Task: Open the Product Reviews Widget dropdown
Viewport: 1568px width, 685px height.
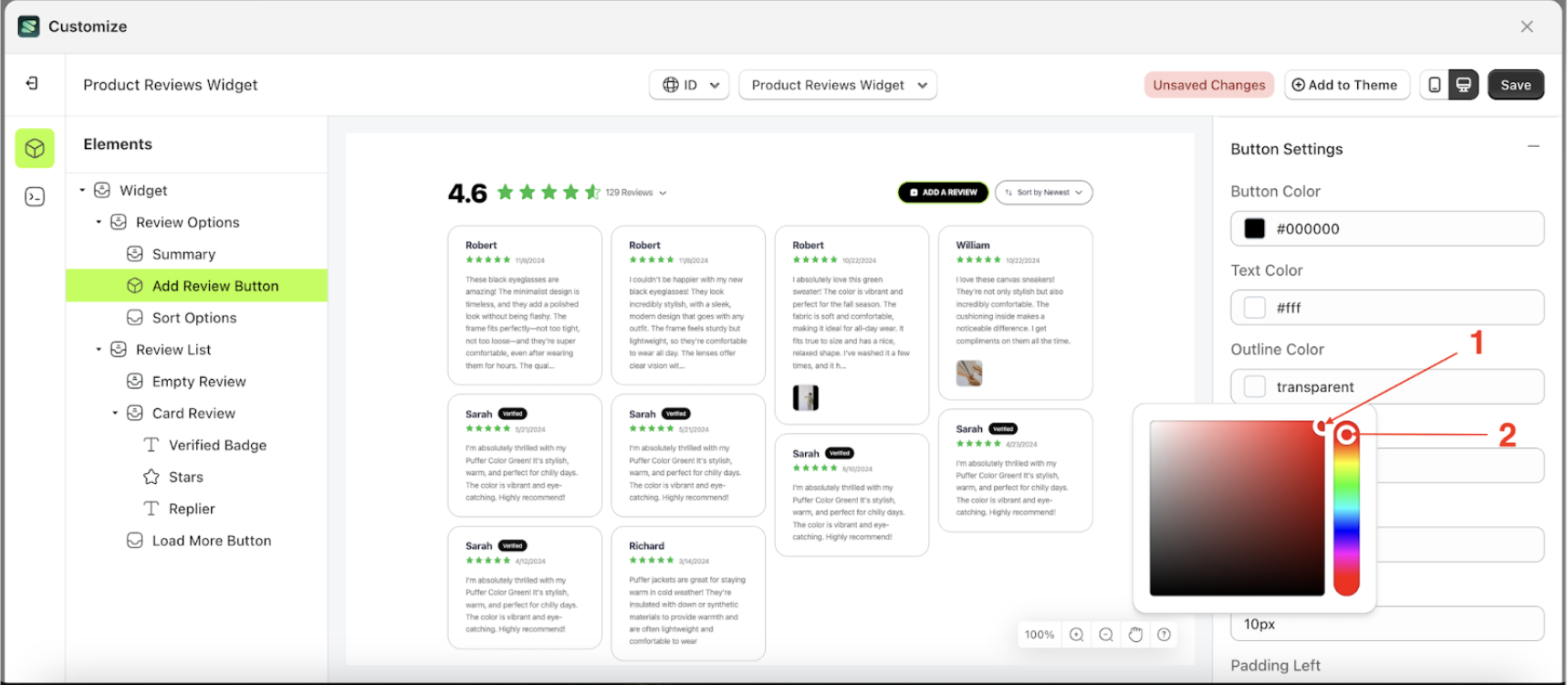Action: tap(838, 85)
